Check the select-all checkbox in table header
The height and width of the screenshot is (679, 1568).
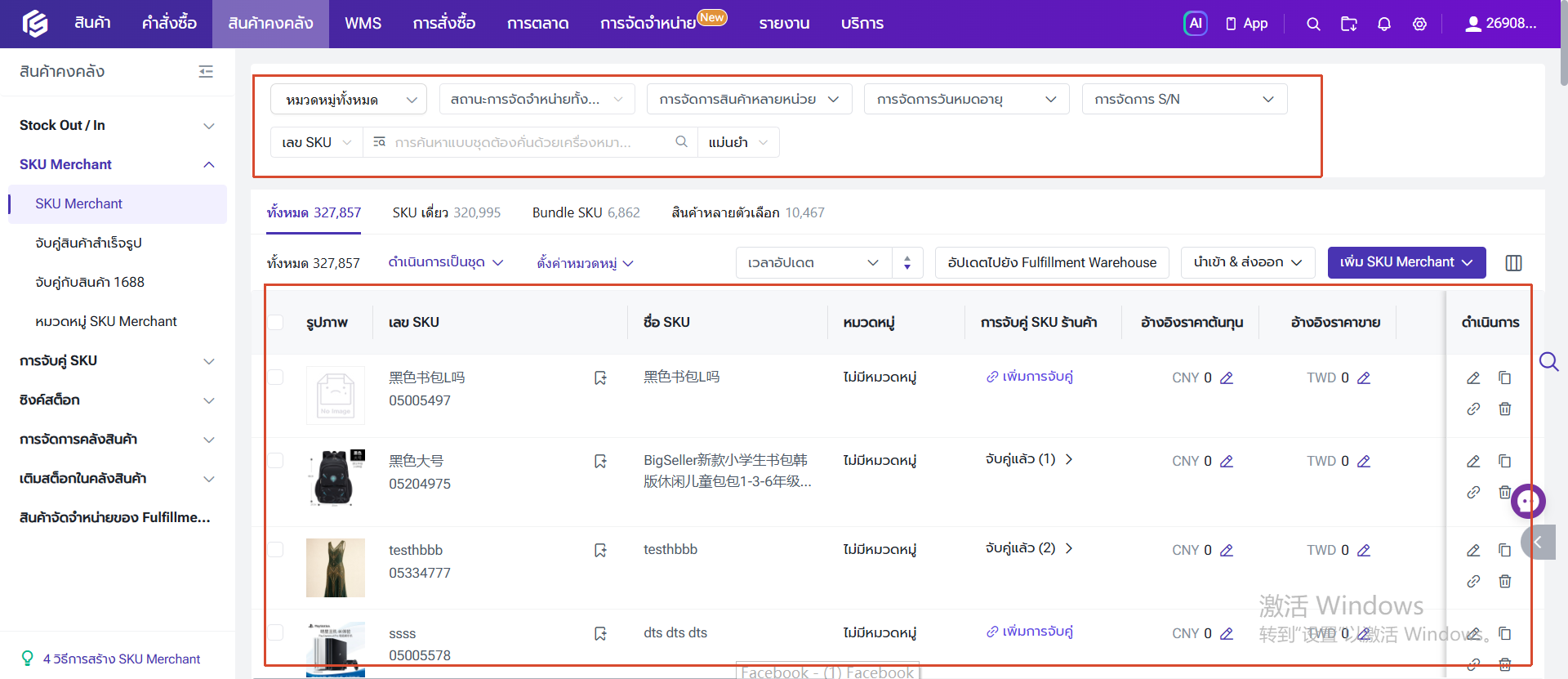276,323
